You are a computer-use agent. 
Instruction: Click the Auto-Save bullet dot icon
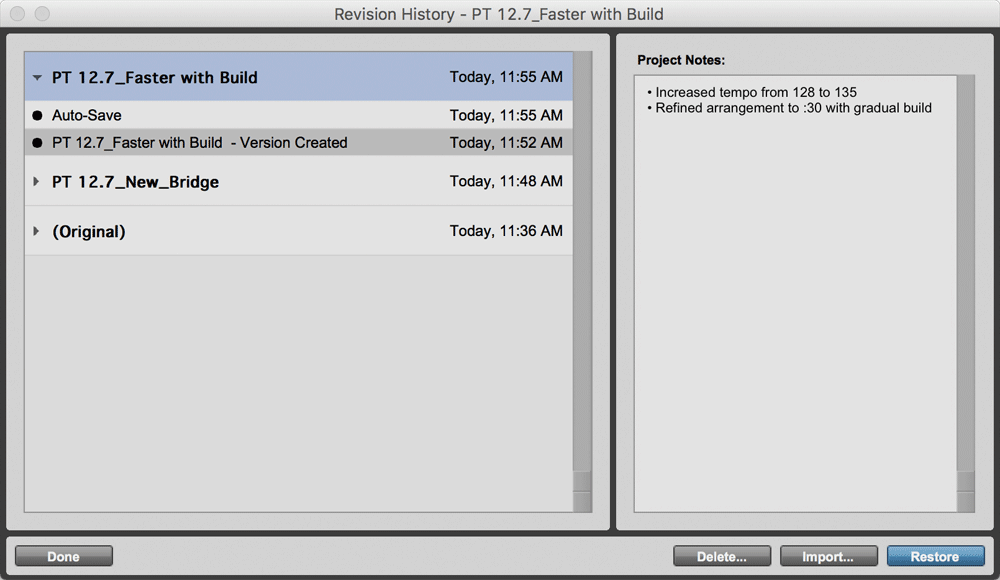[x=37, y=115]
